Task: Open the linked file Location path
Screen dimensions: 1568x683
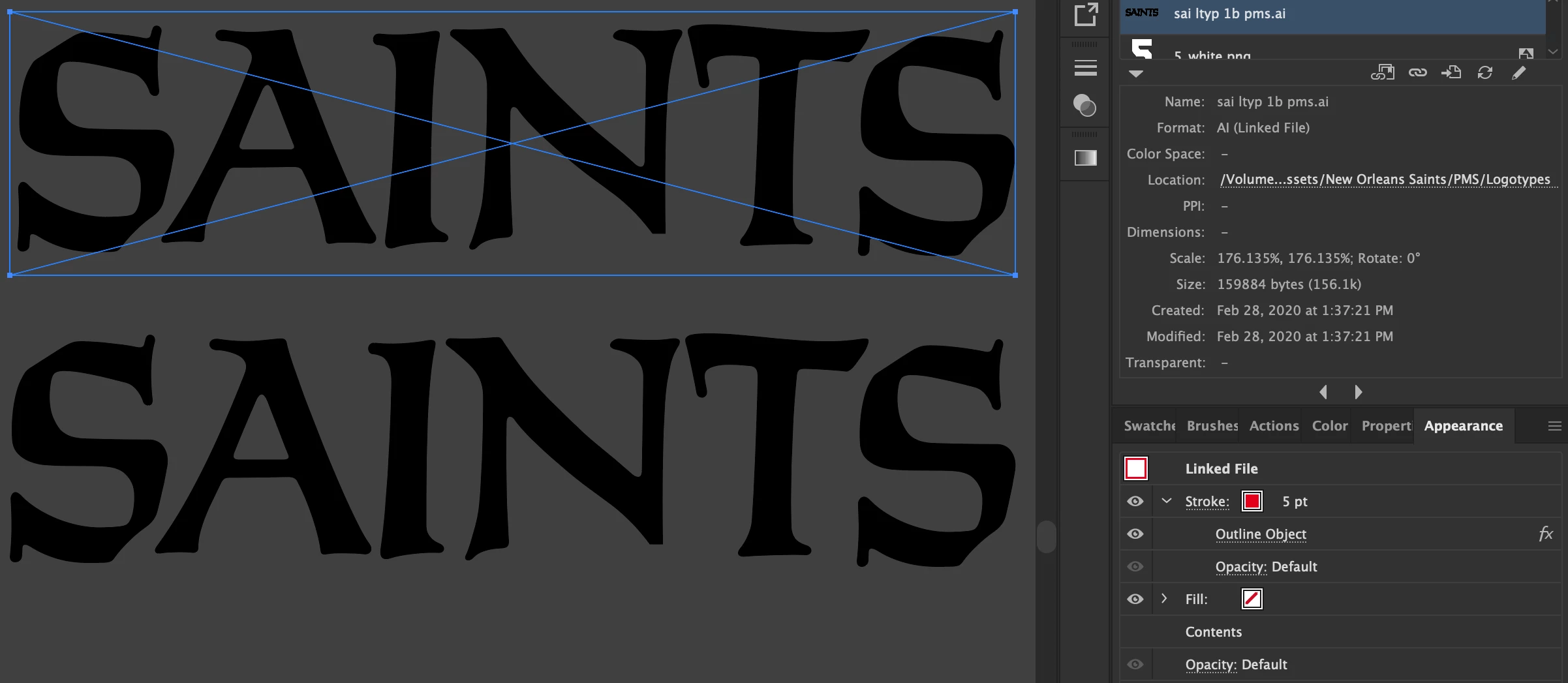Action: pos(1389,180)
